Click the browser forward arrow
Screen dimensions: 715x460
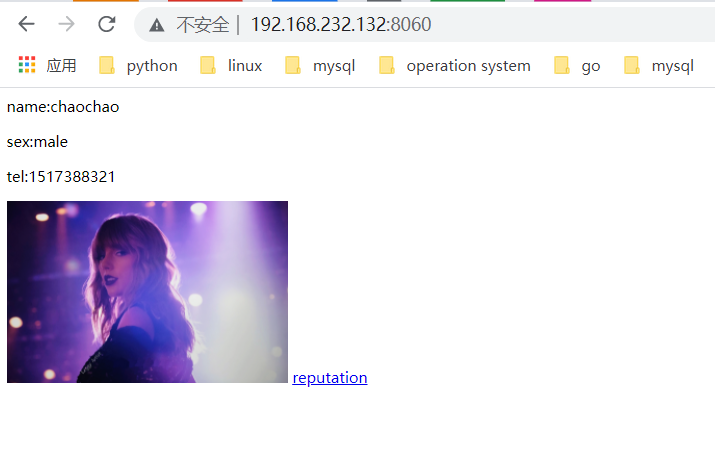pyautogui.click(x=67, y=24)
